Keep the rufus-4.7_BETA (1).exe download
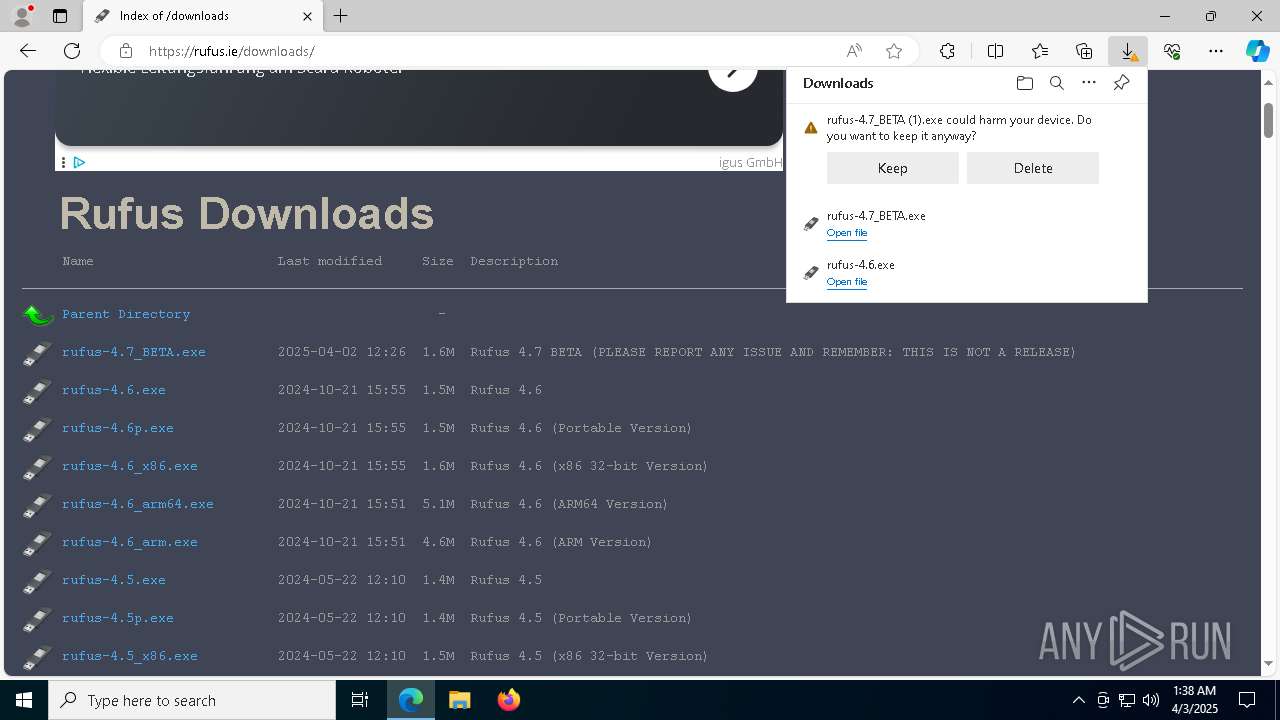1280x720 pixels. (x=892, y=168)
